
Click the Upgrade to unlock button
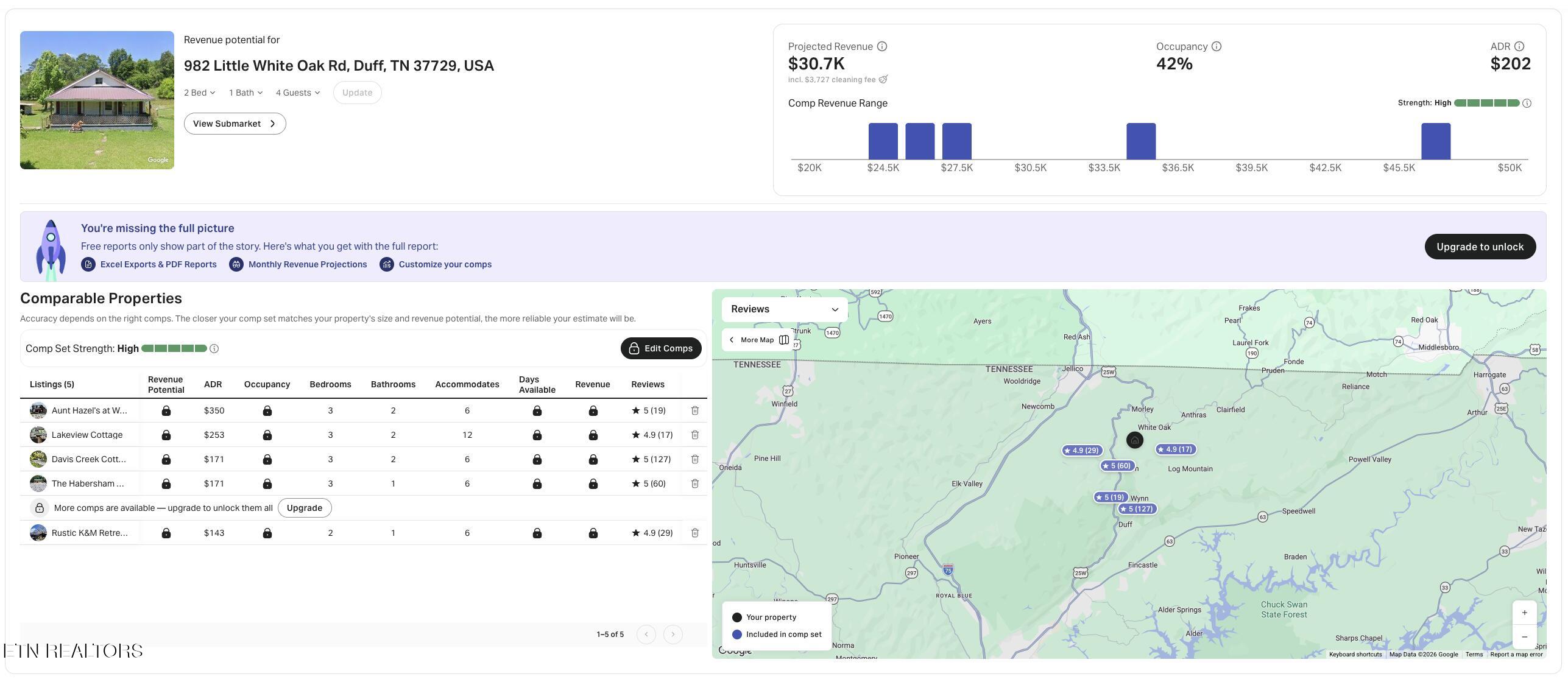(1480, 247)
